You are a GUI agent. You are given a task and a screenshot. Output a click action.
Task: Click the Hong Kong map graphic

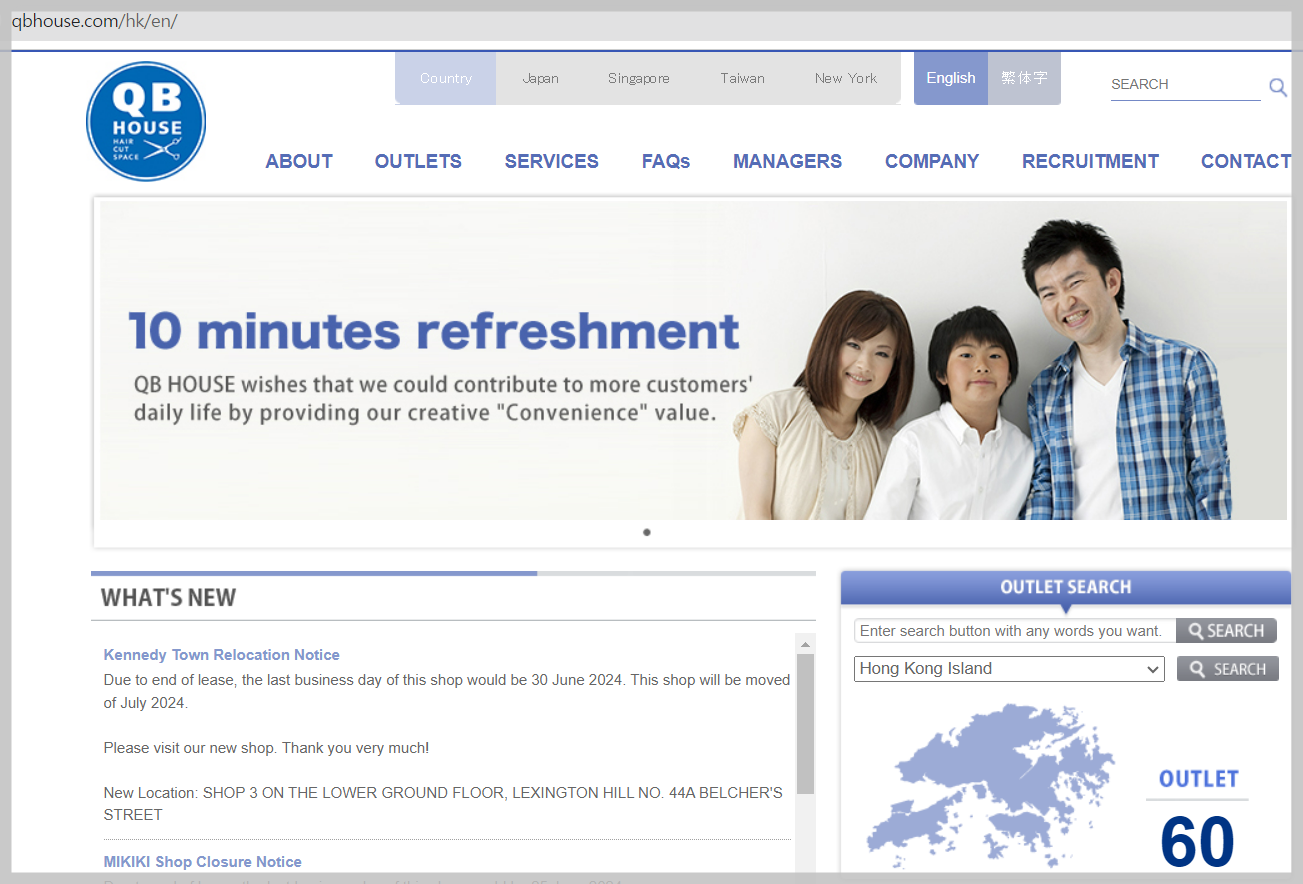tap(990, 786)
